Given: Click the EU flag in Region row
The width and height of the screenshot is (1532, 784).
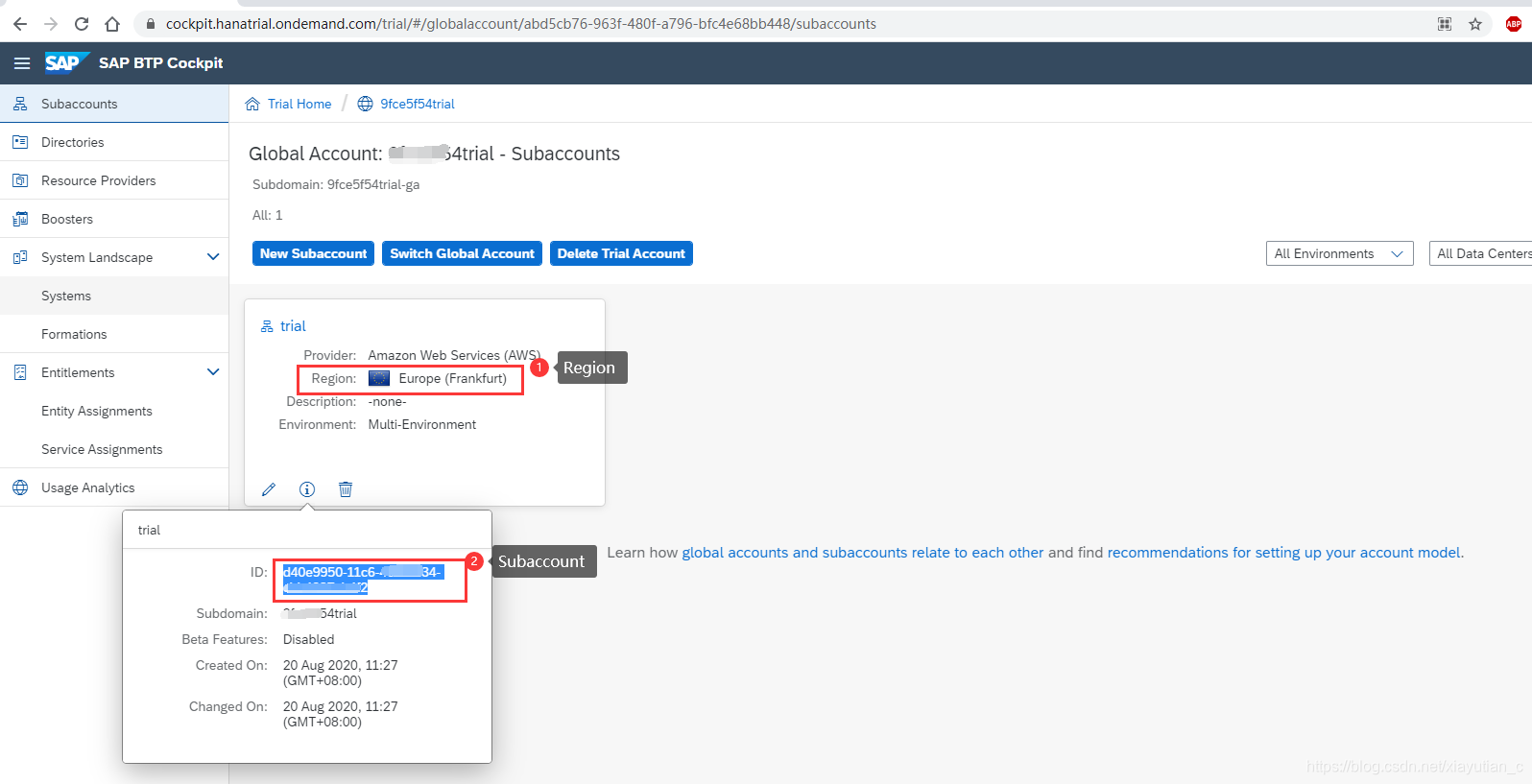Looking at the screenshot, I should pyautogui.click(x=379, y=378).
